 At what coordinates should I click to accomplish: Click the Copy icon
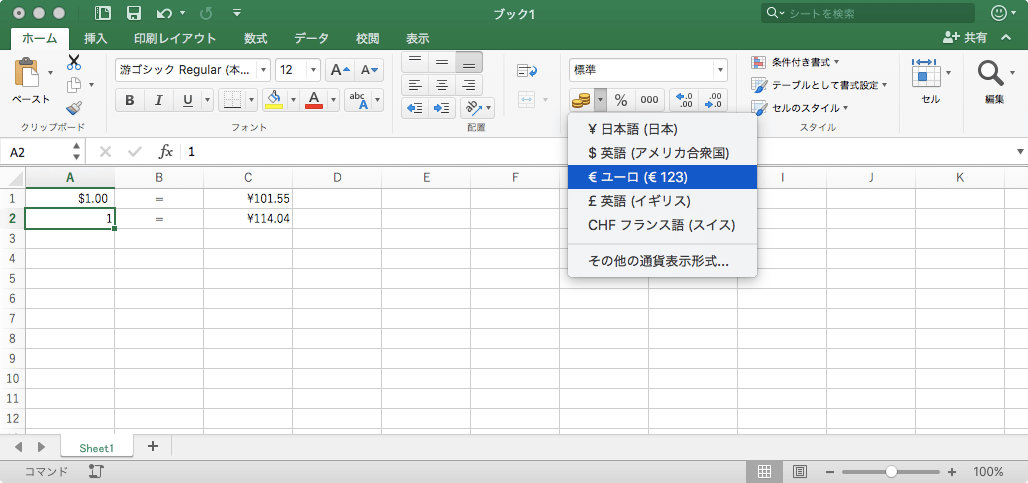[73, 85]
